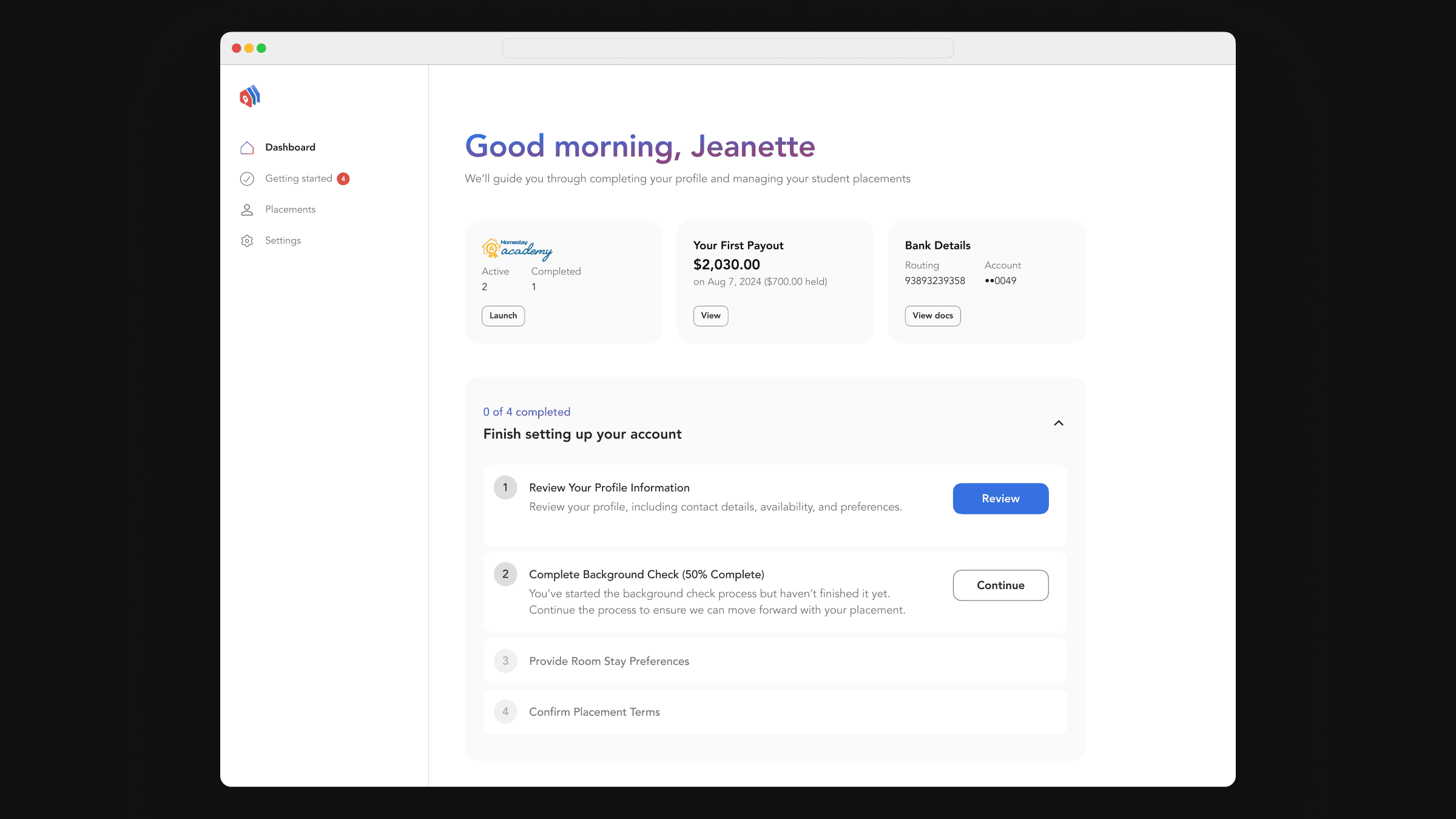Launch Homestay Academy
Viewport: 1456px width, 819px height.
503,315
